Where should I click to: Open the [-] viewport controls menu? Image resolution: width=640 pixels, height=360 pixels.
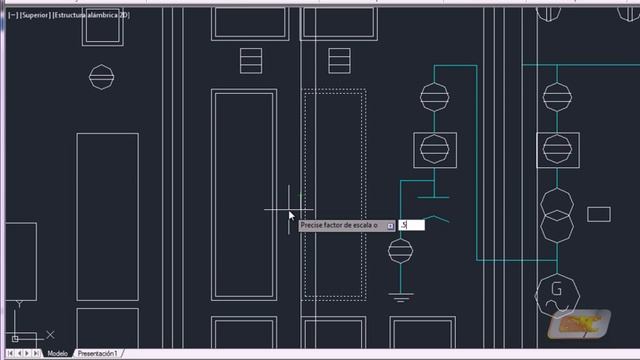[13, 15]
